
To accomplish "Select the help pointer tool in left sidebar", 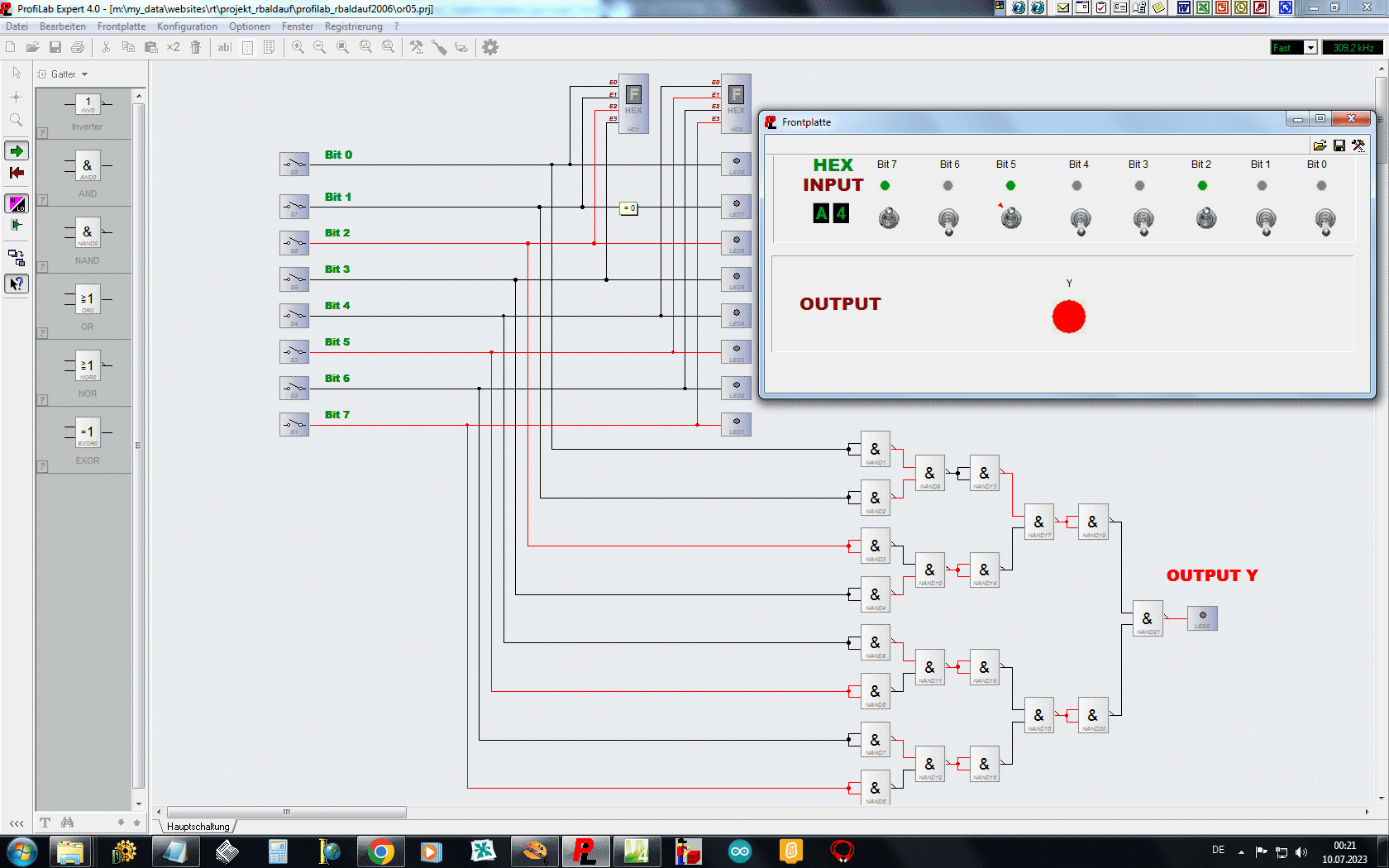I will pos(17,284).
